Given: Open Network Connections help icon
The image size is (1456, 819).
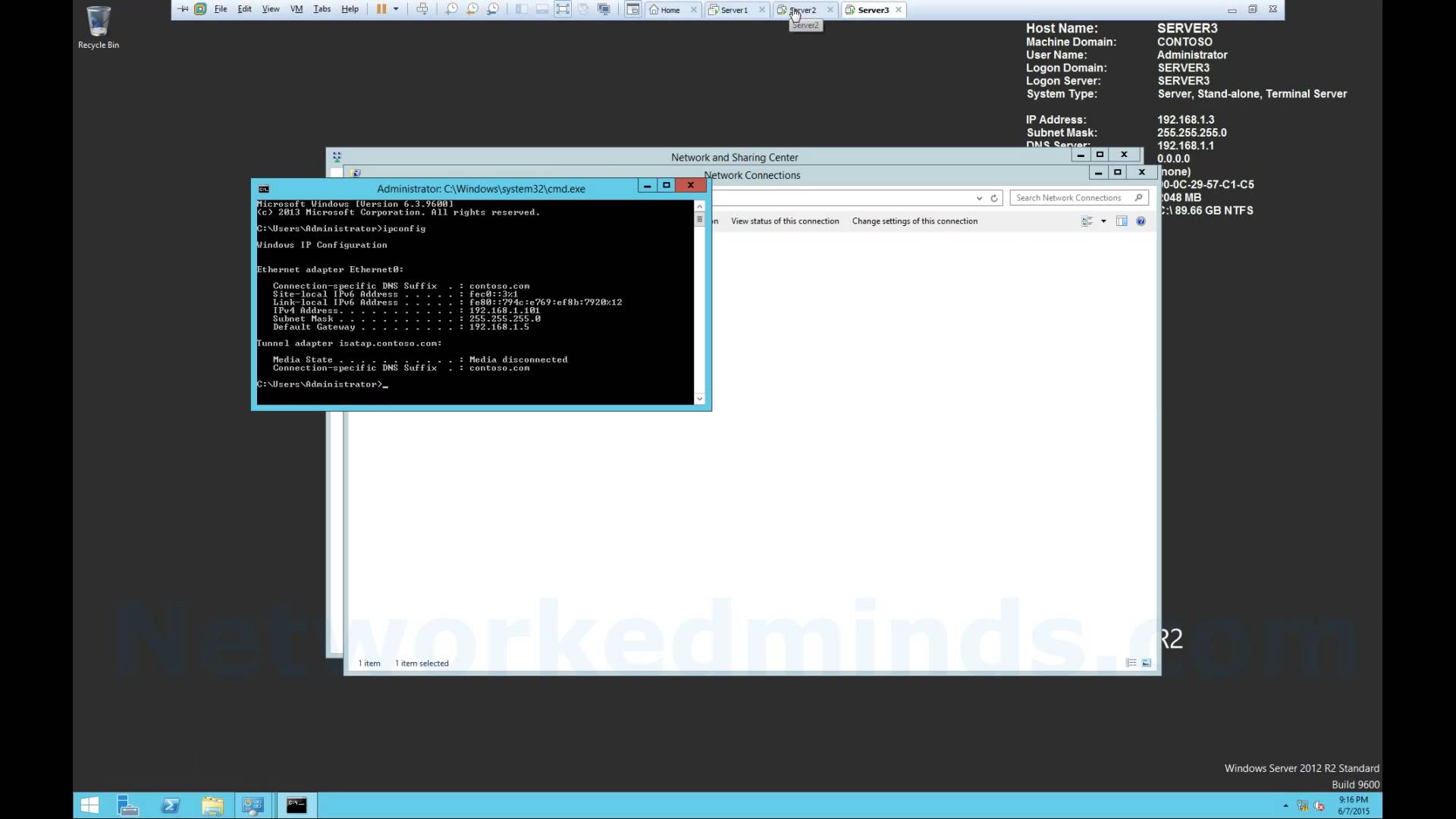Looking at the screenshot, I should 1141,221.
